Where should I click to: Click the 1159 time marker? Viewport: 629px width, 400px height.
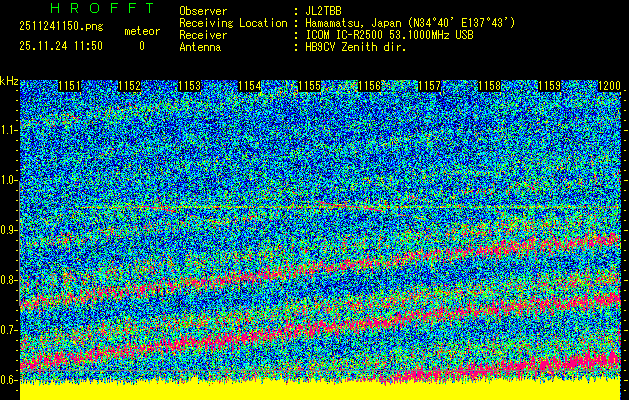coord(549,87)
